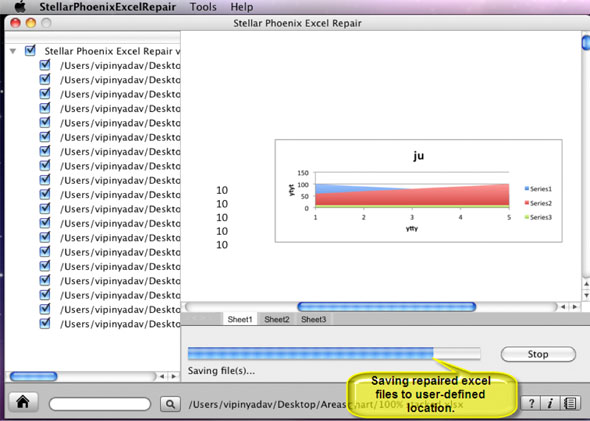590x421 pixels.
Task: Open help with the question mark icon
Action: (531, 404)
